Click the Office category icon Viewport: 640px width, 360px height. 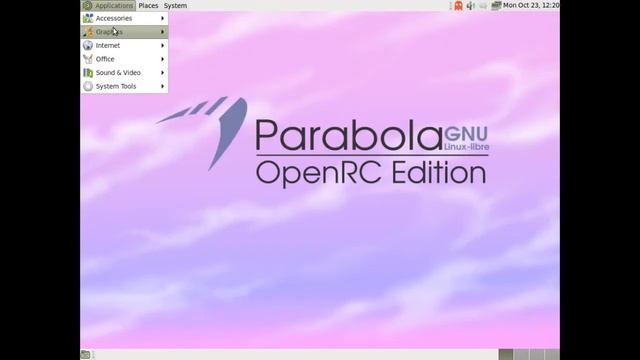click(x=88, y=59)
